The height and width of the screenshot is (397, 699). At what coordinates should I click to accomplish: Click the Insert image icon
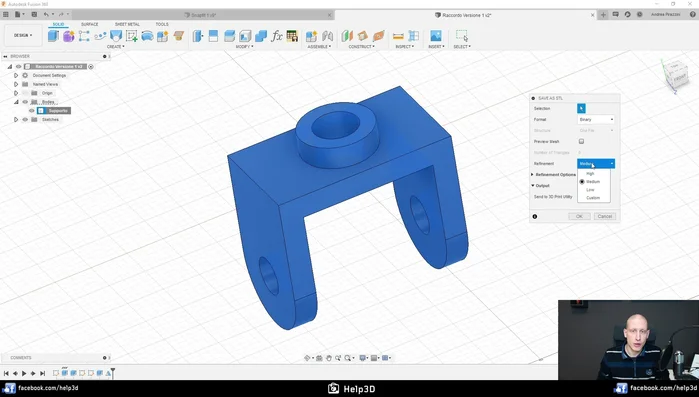[x=436, y=36]
